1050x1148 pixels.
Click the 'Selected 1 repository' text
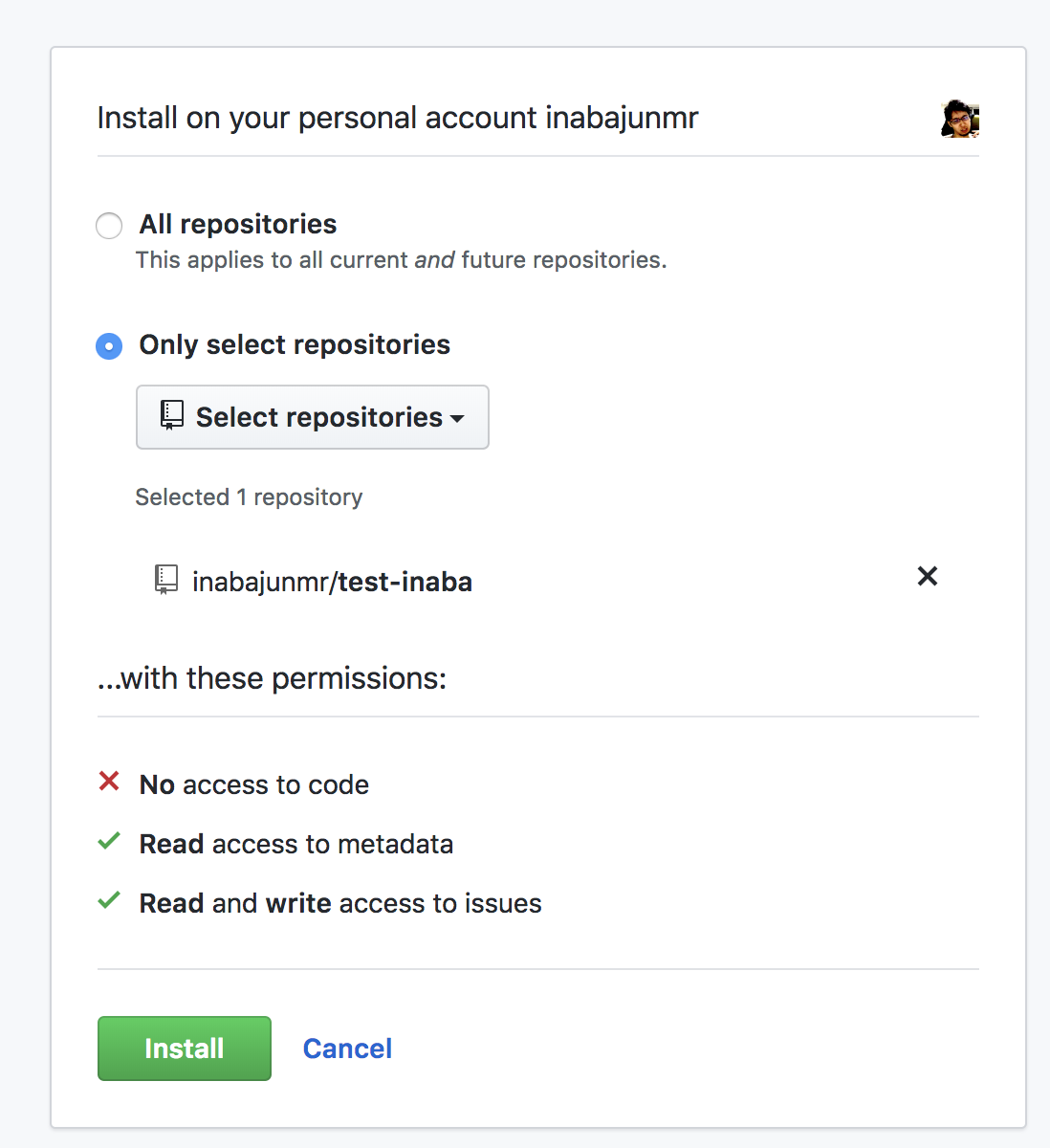[249, 497]
